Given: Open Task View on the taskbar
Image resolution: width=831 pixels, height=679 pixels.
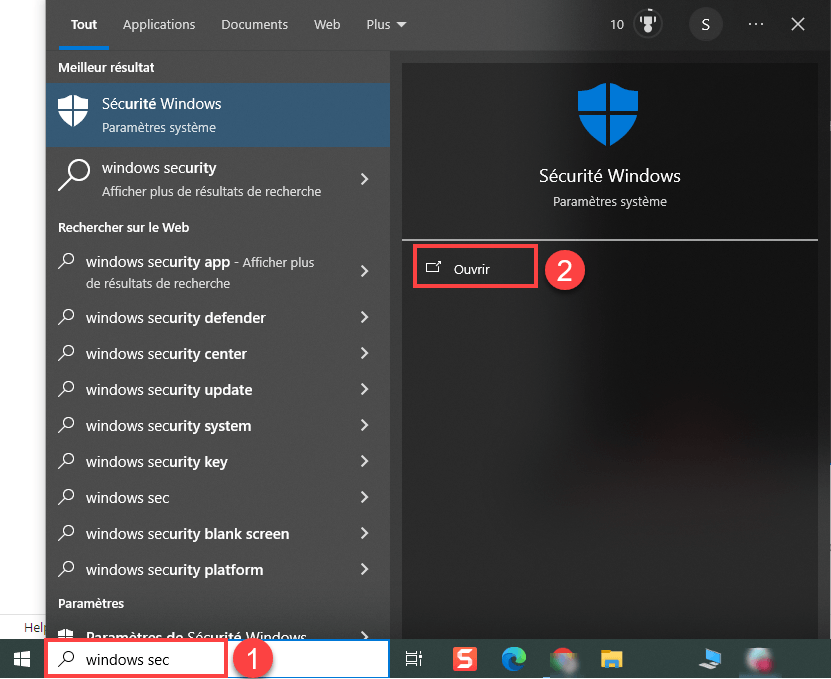Looking at the screenshot, I should click(x=413, y=659).
